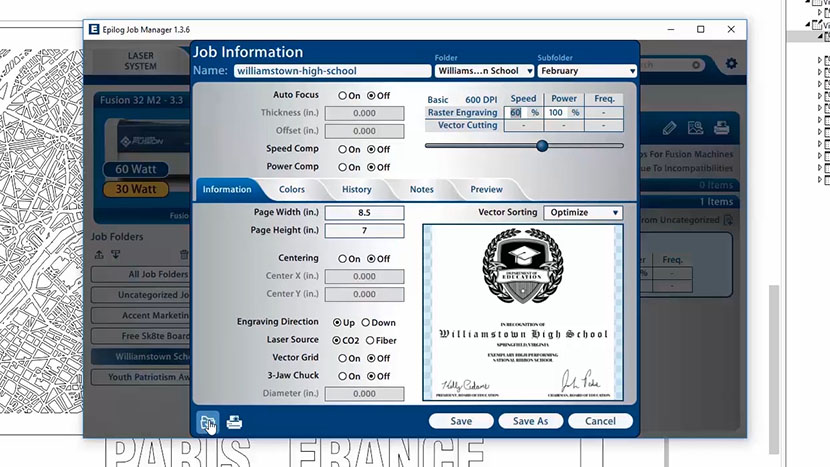Click the pencil edit icon in right panel
The width and height of the screenshot is (830, 467).
[669, 128]
